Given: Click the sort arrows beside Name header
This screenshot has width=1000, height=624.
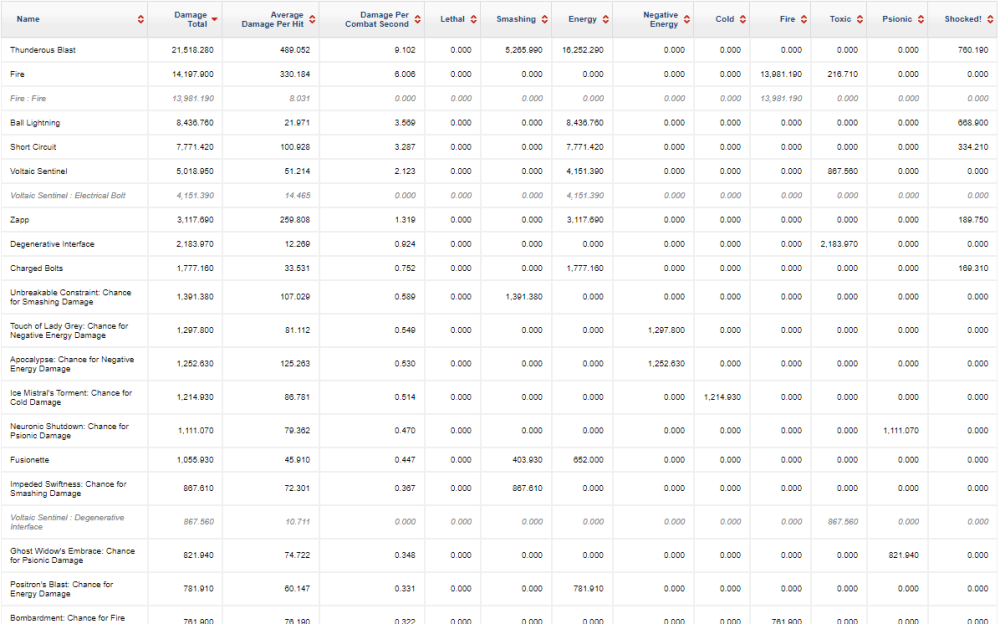Looking at the screenshot, I should [x=140, y=19].
